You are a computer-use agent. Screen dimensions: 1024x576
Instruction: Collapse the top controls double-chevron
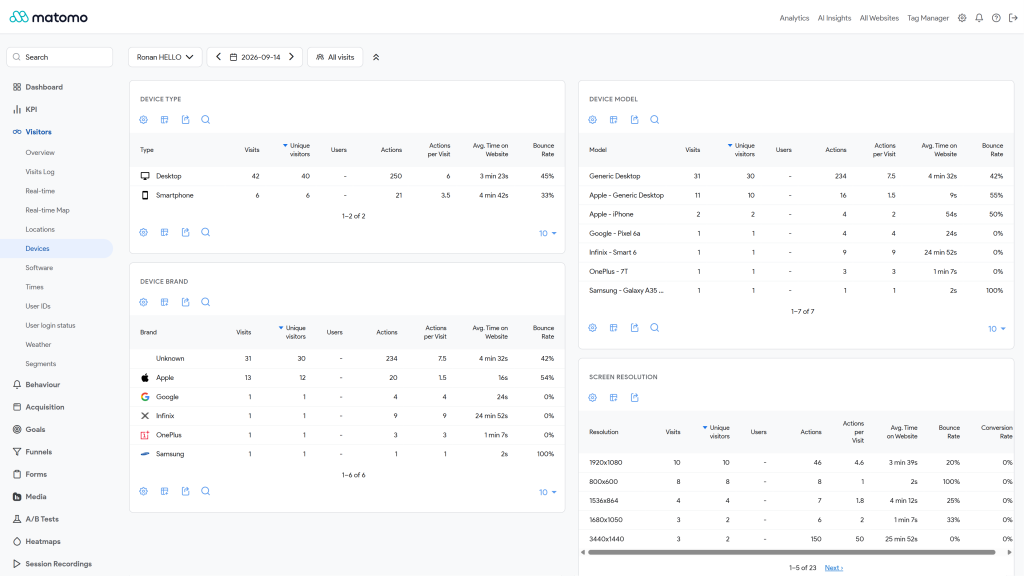pyautogui.click(x=376, y=57)
